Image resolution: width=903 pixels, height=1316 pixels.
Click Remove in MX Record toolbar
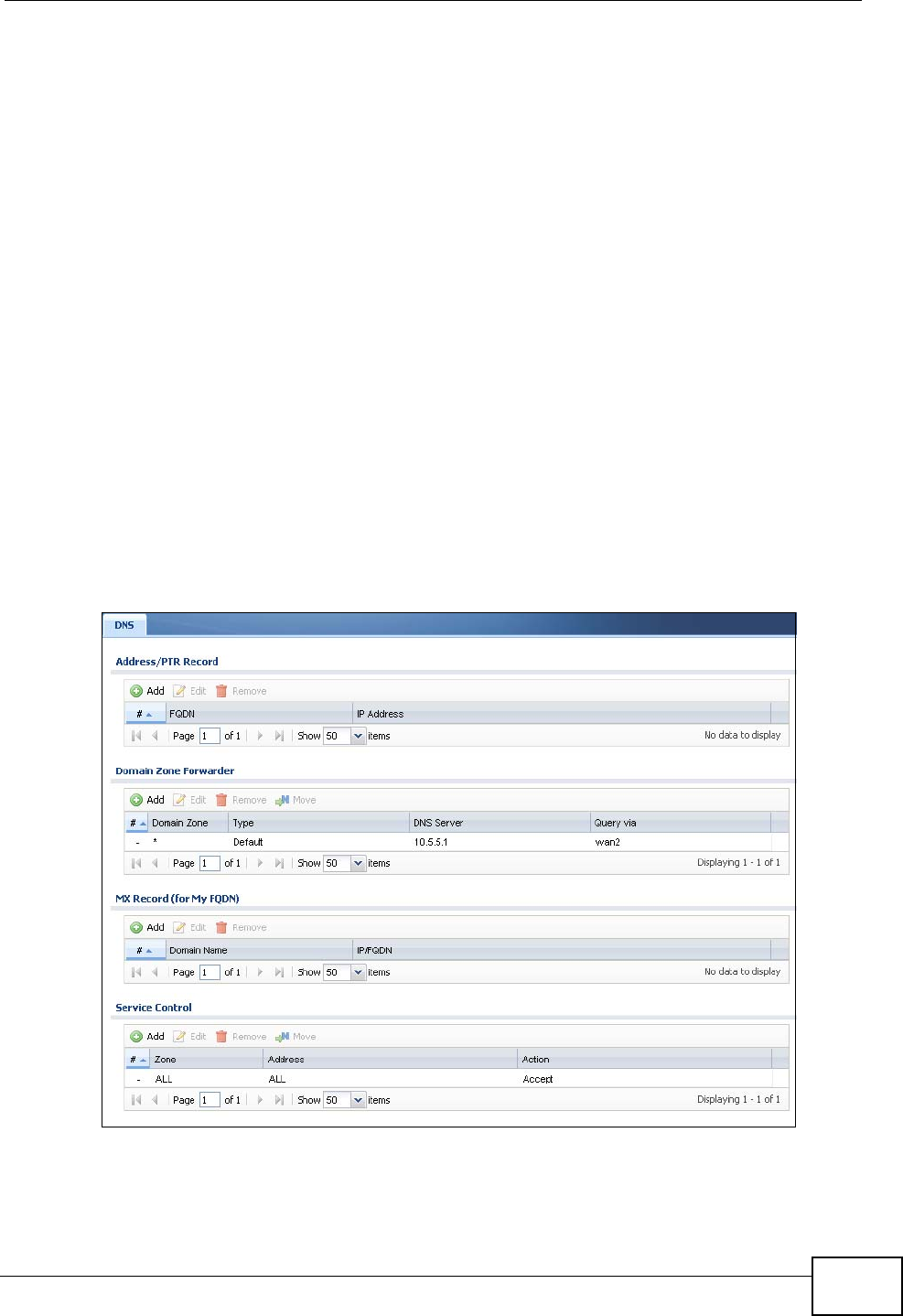click(241, 927)
